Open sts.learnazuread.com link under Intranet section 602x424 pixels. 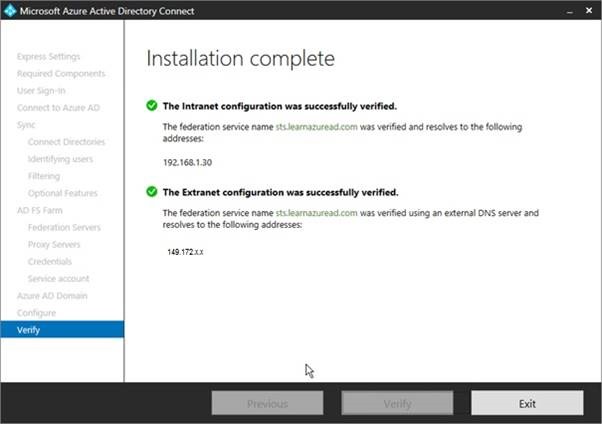coord(316,127)
